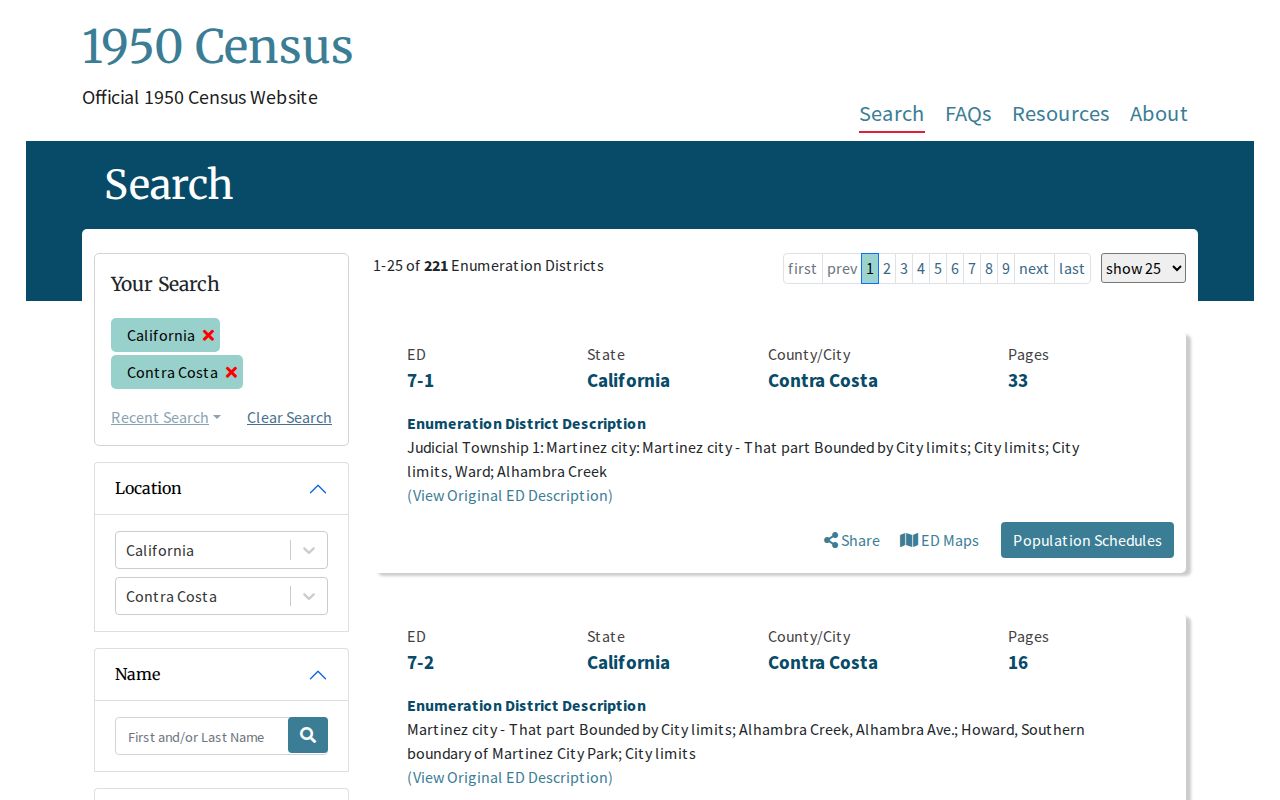The image size is (1280, 800).
Task: Click California in the 7-2 result
Action: pyautogui.click(x=629, y=662)
